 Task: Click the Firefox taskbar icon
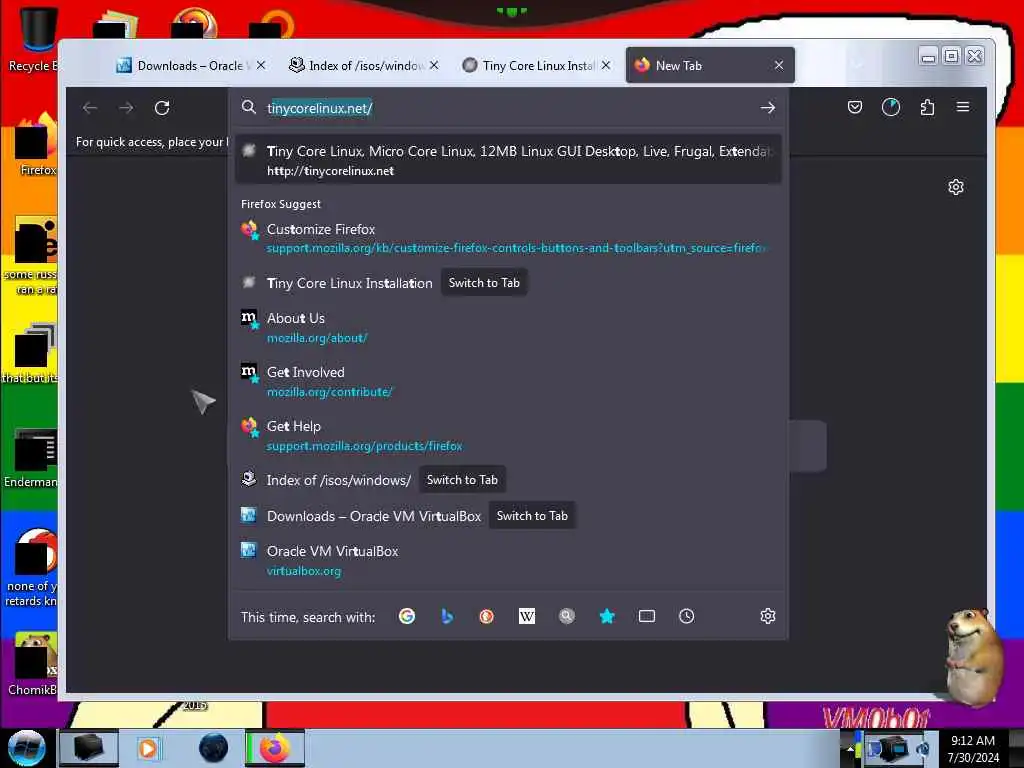(275, 748)
